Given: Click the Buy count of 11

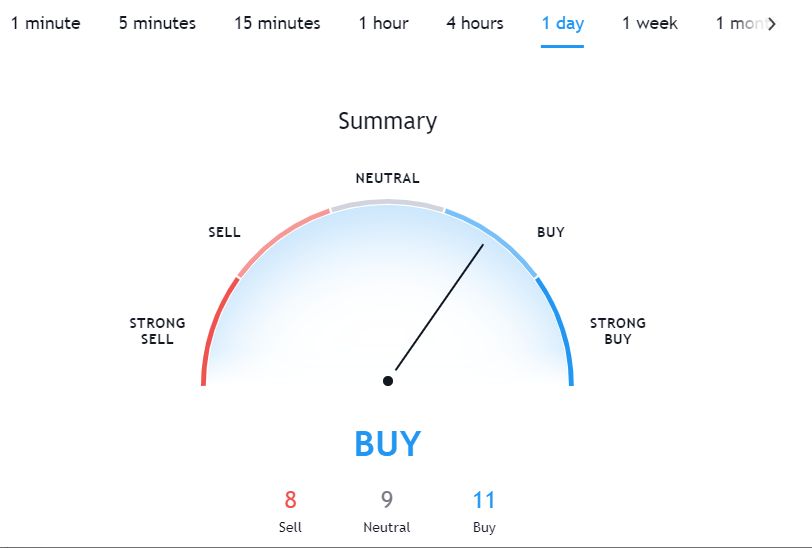Looking at the screenshot, I should (484, 500).
